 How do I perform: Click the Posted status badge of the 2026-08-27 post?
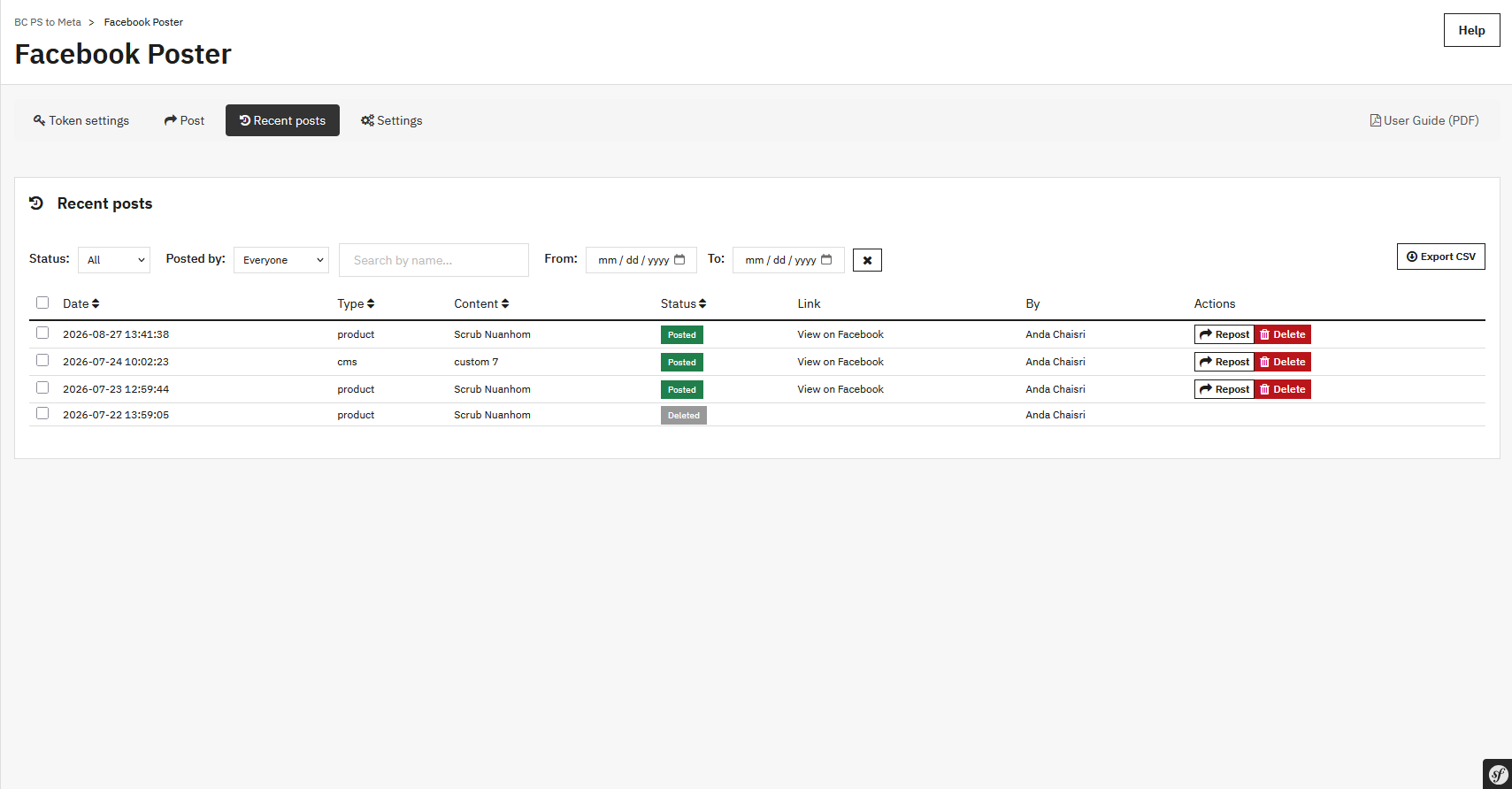point(682,335)
